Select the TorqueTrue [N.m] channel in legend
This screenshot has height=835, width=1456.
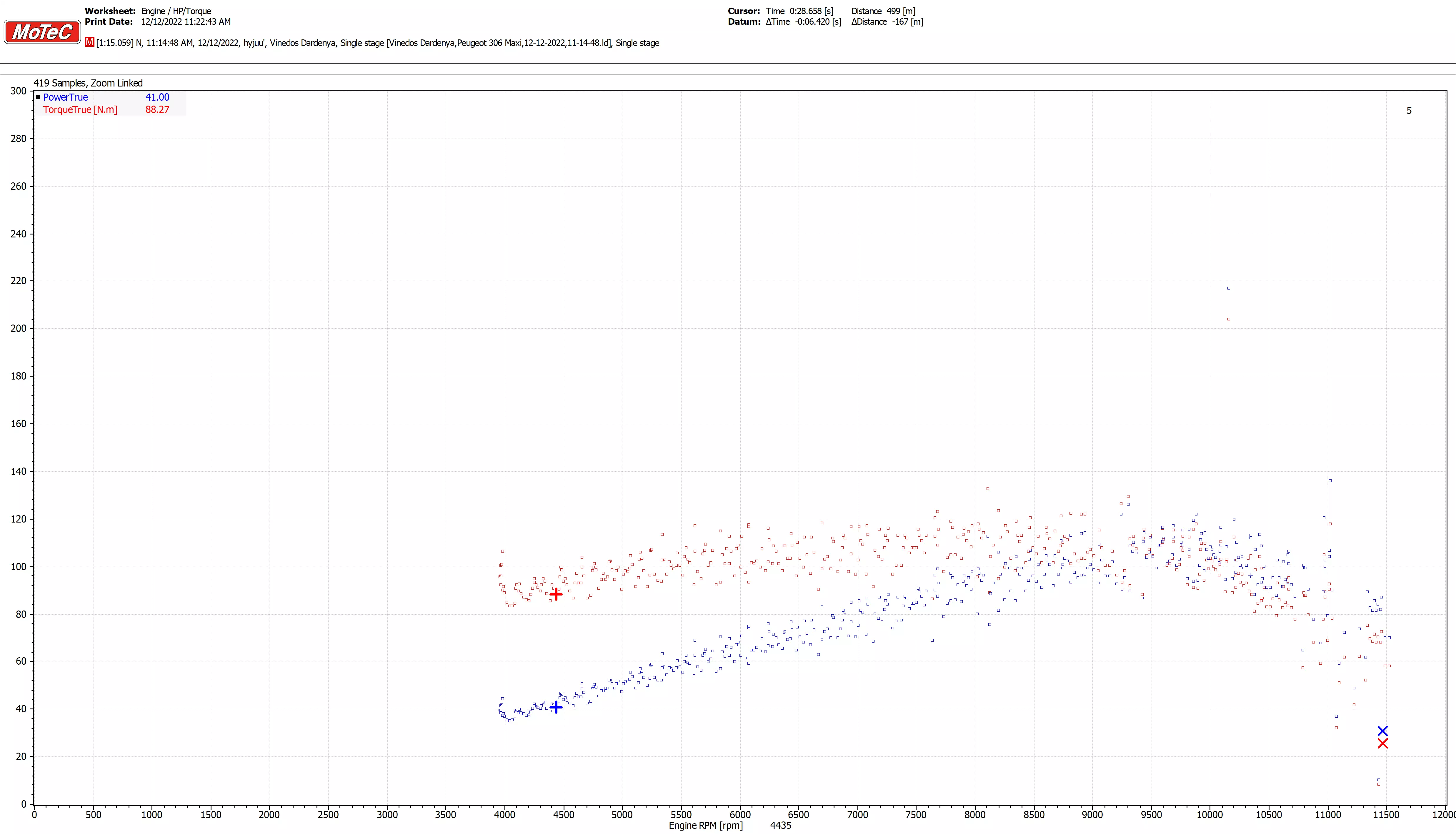(80, 109)
